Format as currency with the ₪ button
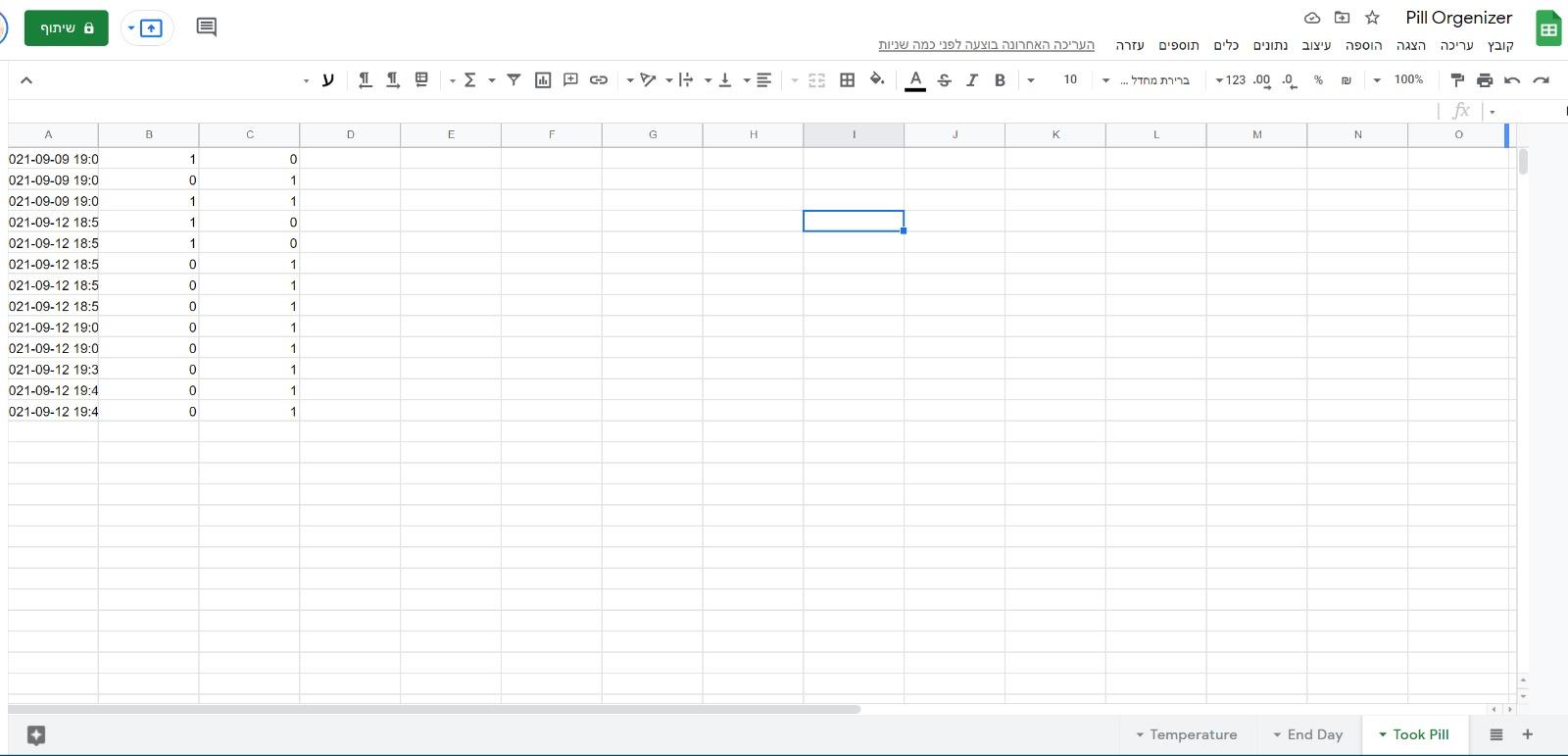Screen dimensions: 1568x756 pyautogui.click(x=1346, y=80)
